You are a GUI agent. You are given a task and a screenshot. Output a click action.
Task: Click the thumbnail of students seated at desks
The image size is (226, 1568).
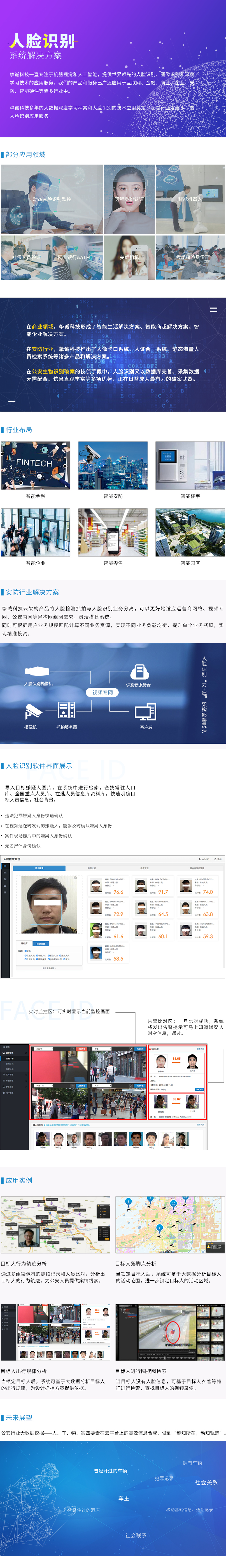[190, 257]
